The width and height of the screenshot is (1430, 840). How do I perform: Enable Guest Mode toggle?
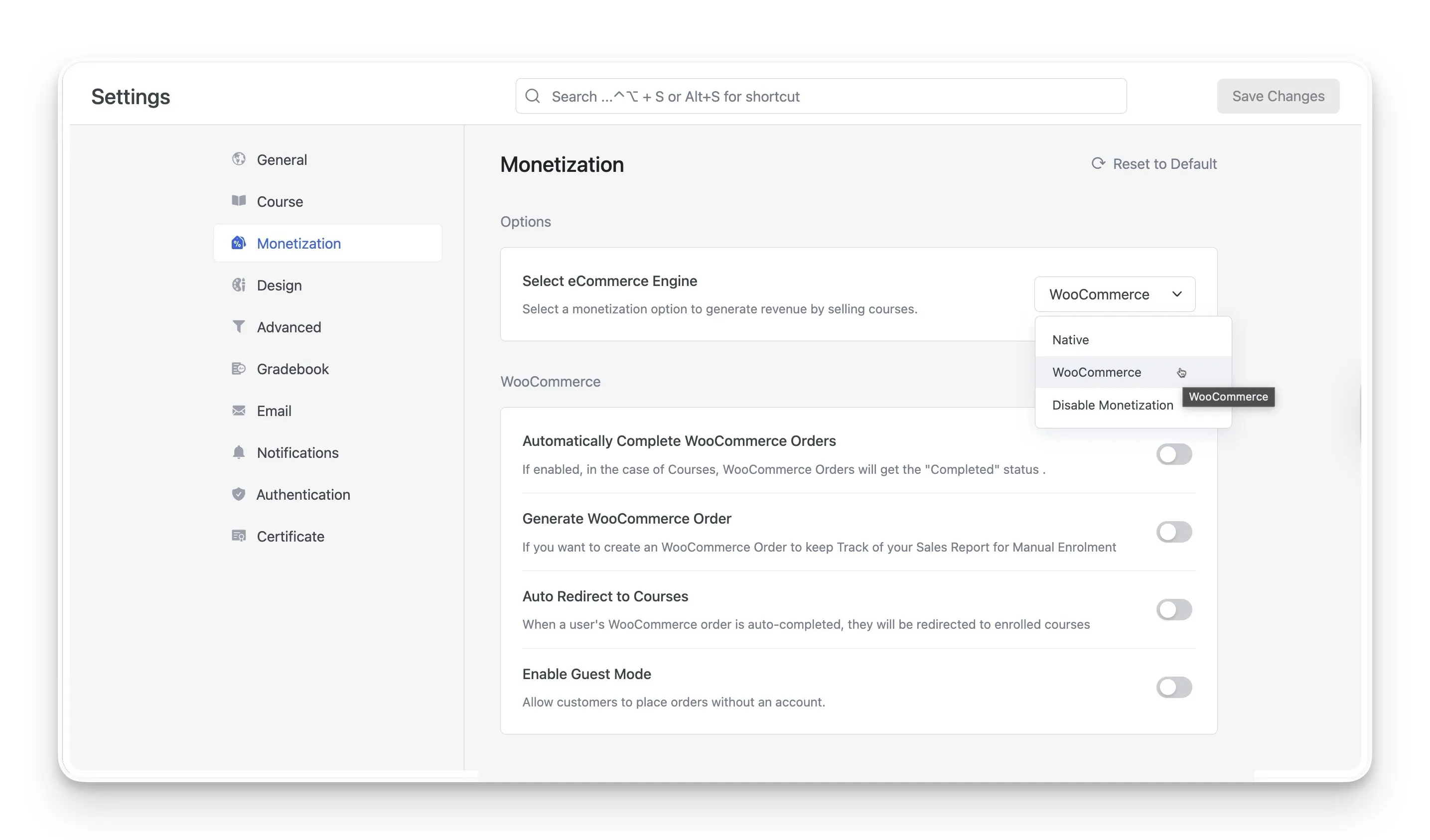pos(1174,688)
